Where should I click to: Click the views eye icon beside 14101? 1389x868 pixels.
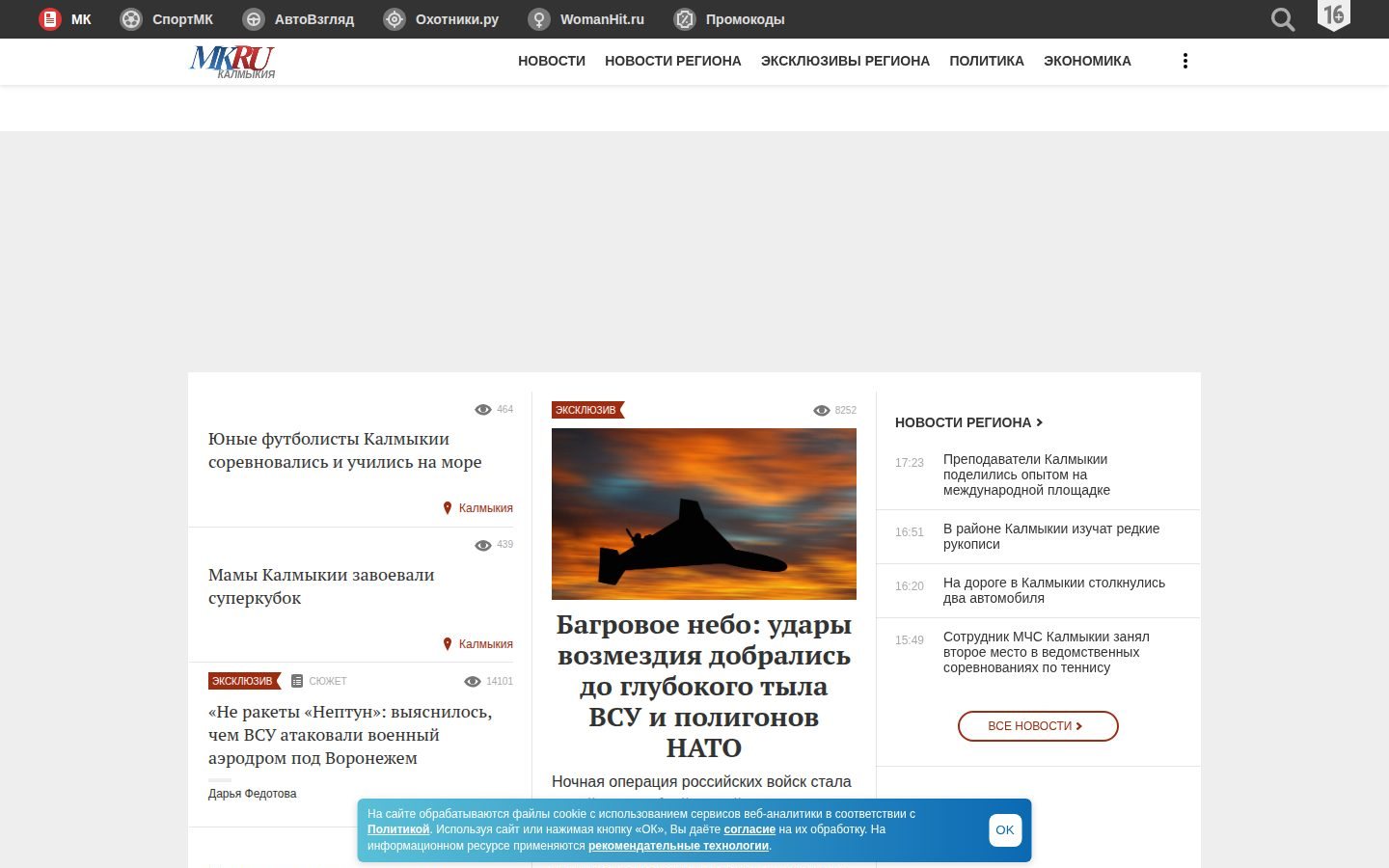click(x=473, y=682)
